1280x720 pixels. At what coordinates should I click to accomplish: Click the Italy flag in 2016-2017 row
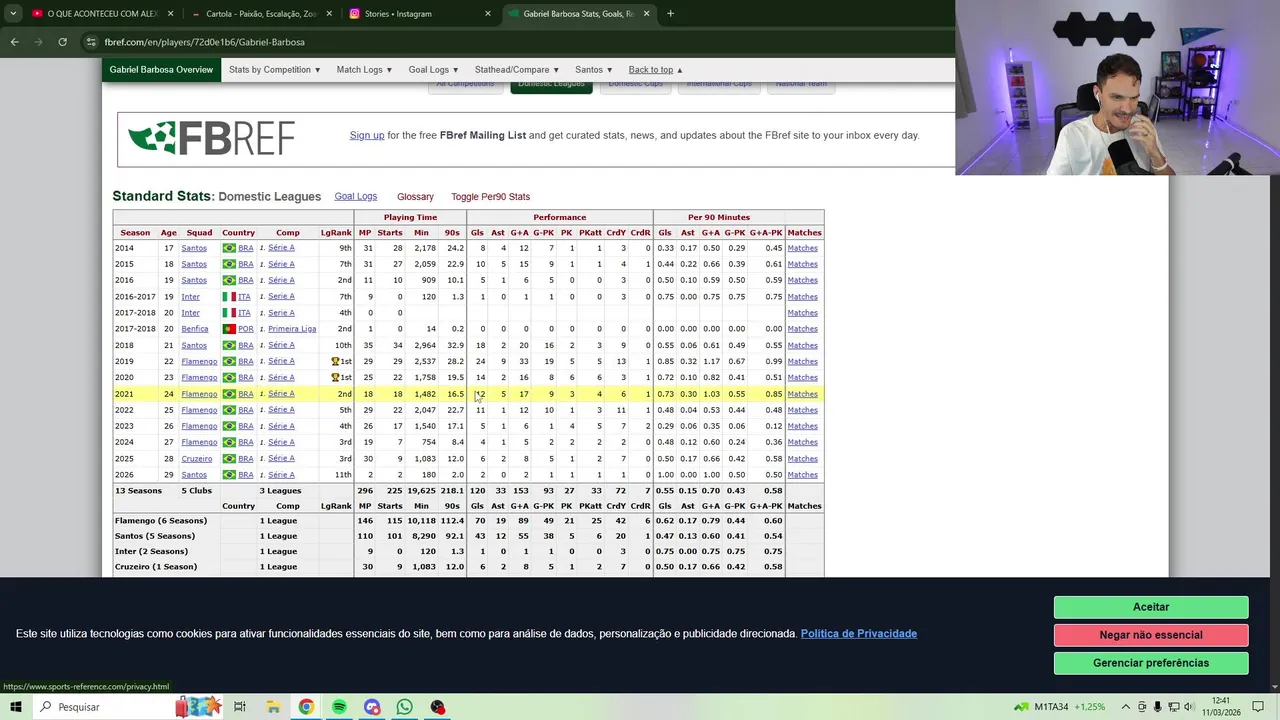(x=229, y=297)
